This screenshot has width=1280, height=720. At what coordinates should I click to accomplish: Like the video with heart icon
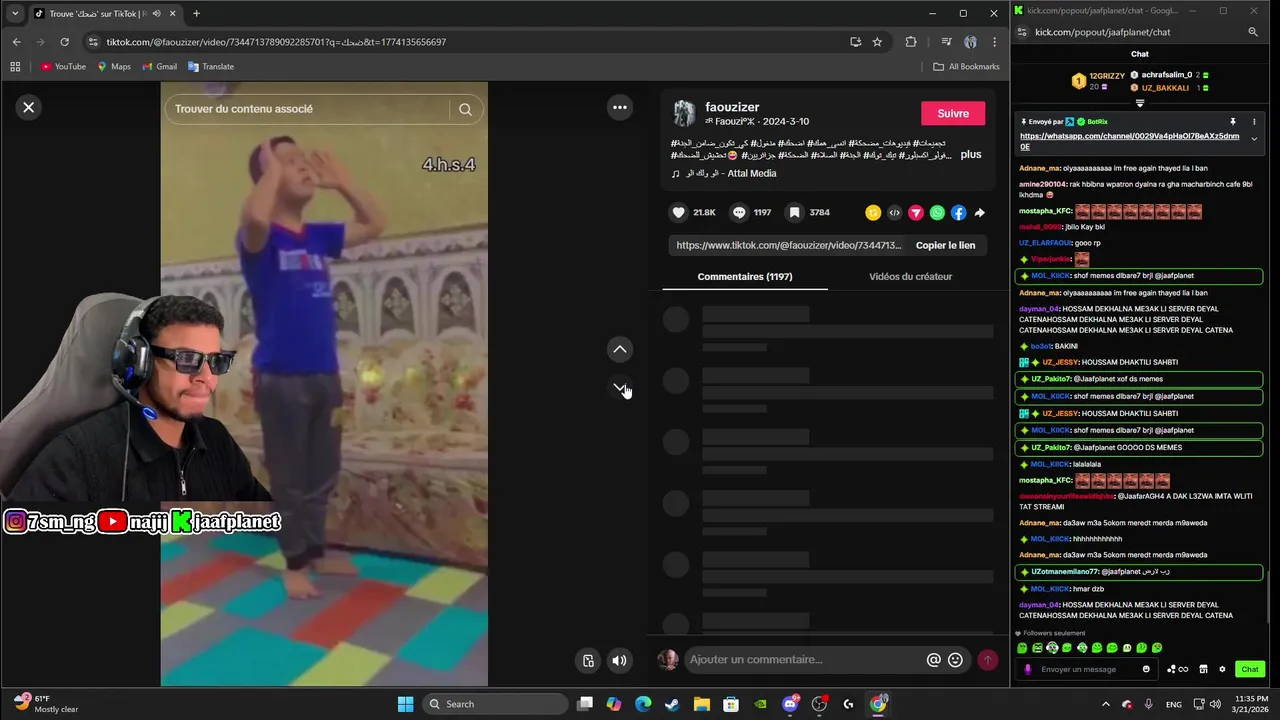(679, 212)
